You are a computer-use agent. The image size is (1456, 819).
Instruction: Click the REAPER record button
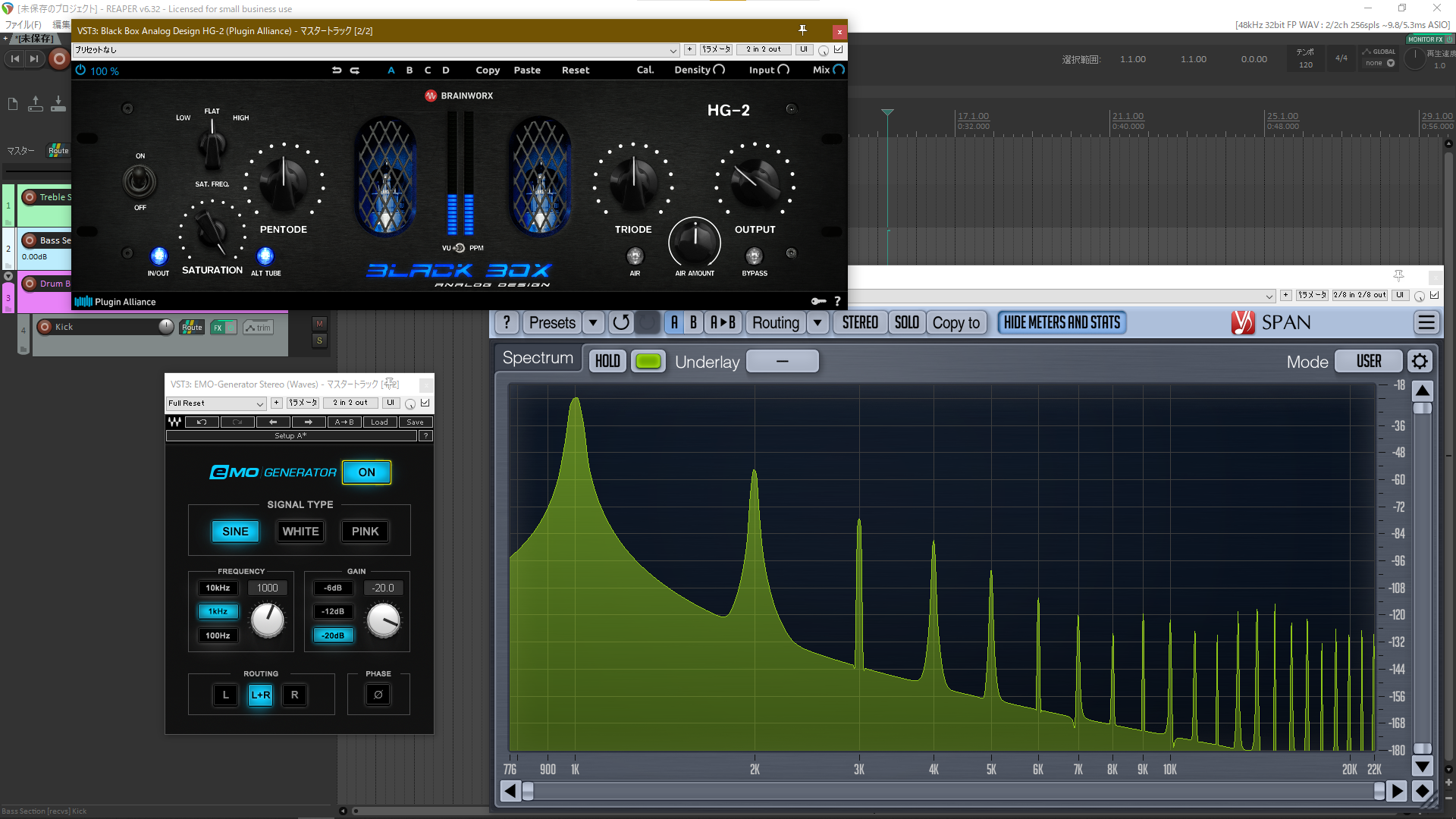click(x=59, y=59)
